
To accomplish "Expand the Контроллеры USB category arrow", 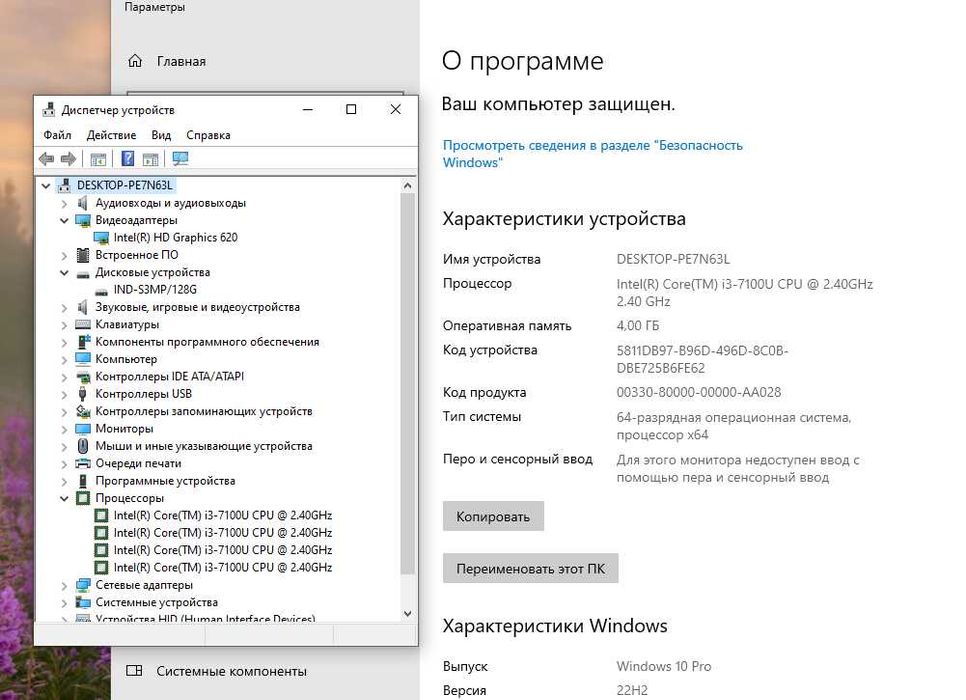I will coord(64,394).
